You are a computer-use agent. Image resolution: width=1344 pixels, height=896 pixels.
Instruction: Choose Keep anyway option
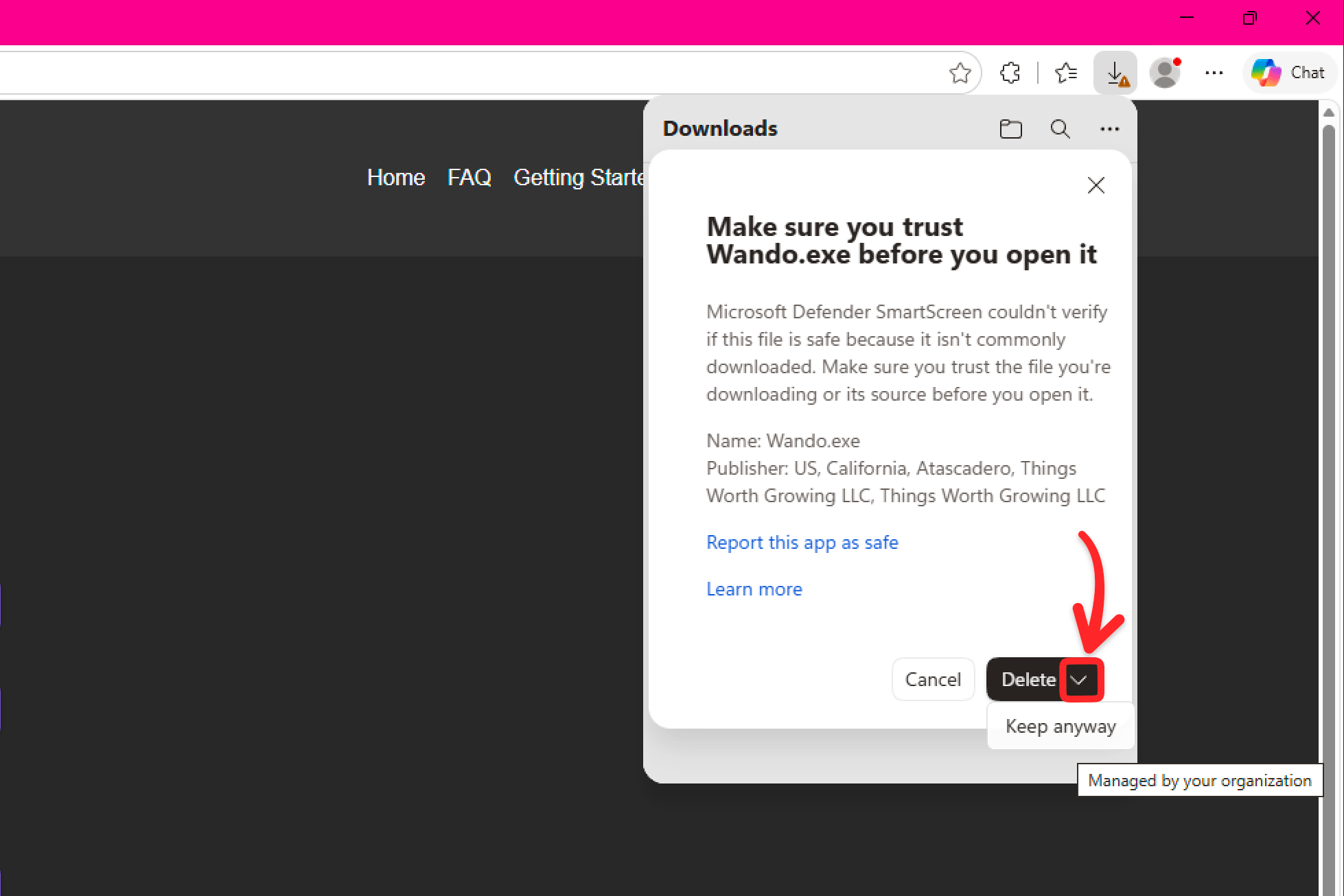click(x=1061, y=726)
